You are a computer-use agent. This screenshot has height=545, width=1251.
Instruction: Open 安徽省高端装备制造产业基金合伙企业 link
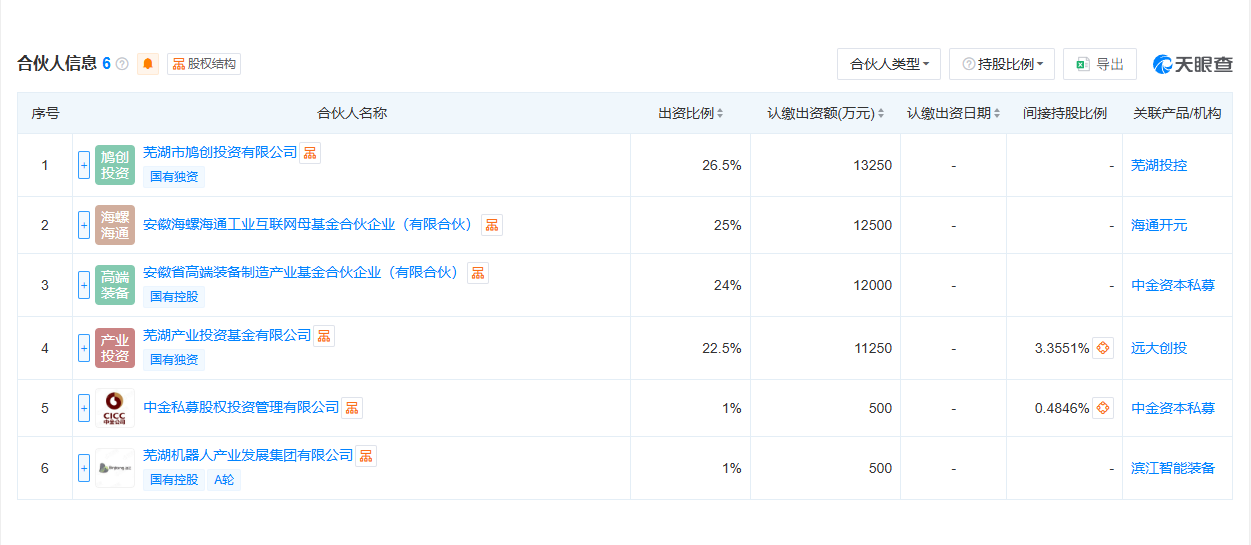[301, 273]
